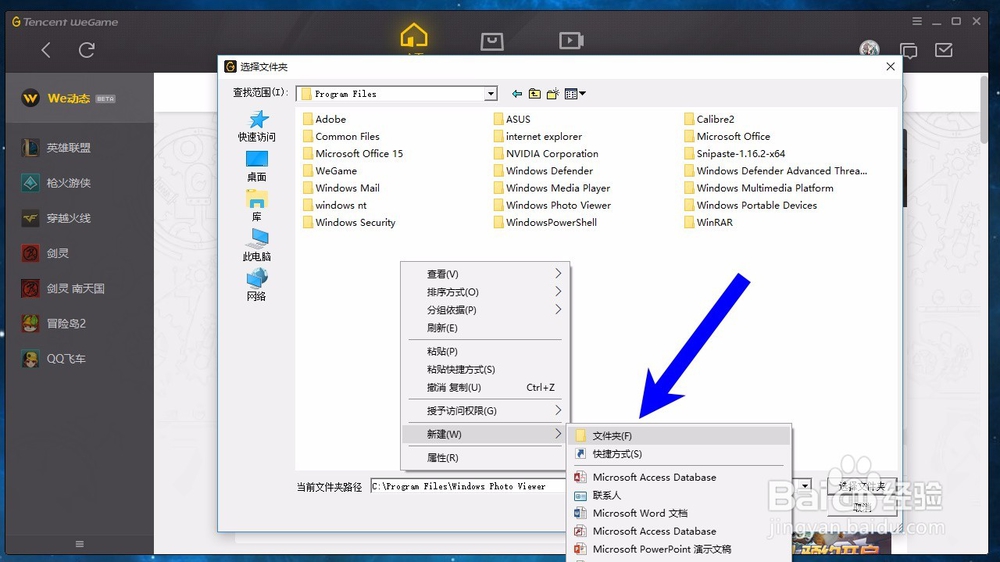Viewport: 1000px width, 562px height.
Task: Open WeGame hamburger menu at top
Action: coord(917,21)
